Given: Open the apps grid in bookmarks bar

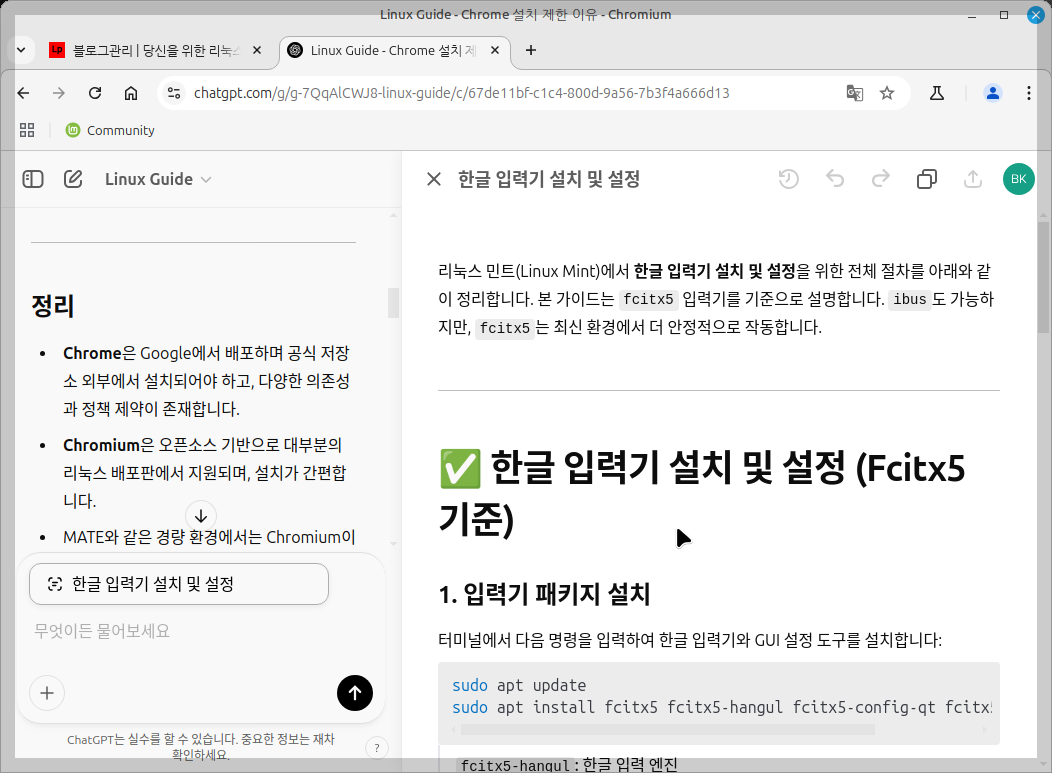Looking at the screenshot, I should [x=27, y=130].
